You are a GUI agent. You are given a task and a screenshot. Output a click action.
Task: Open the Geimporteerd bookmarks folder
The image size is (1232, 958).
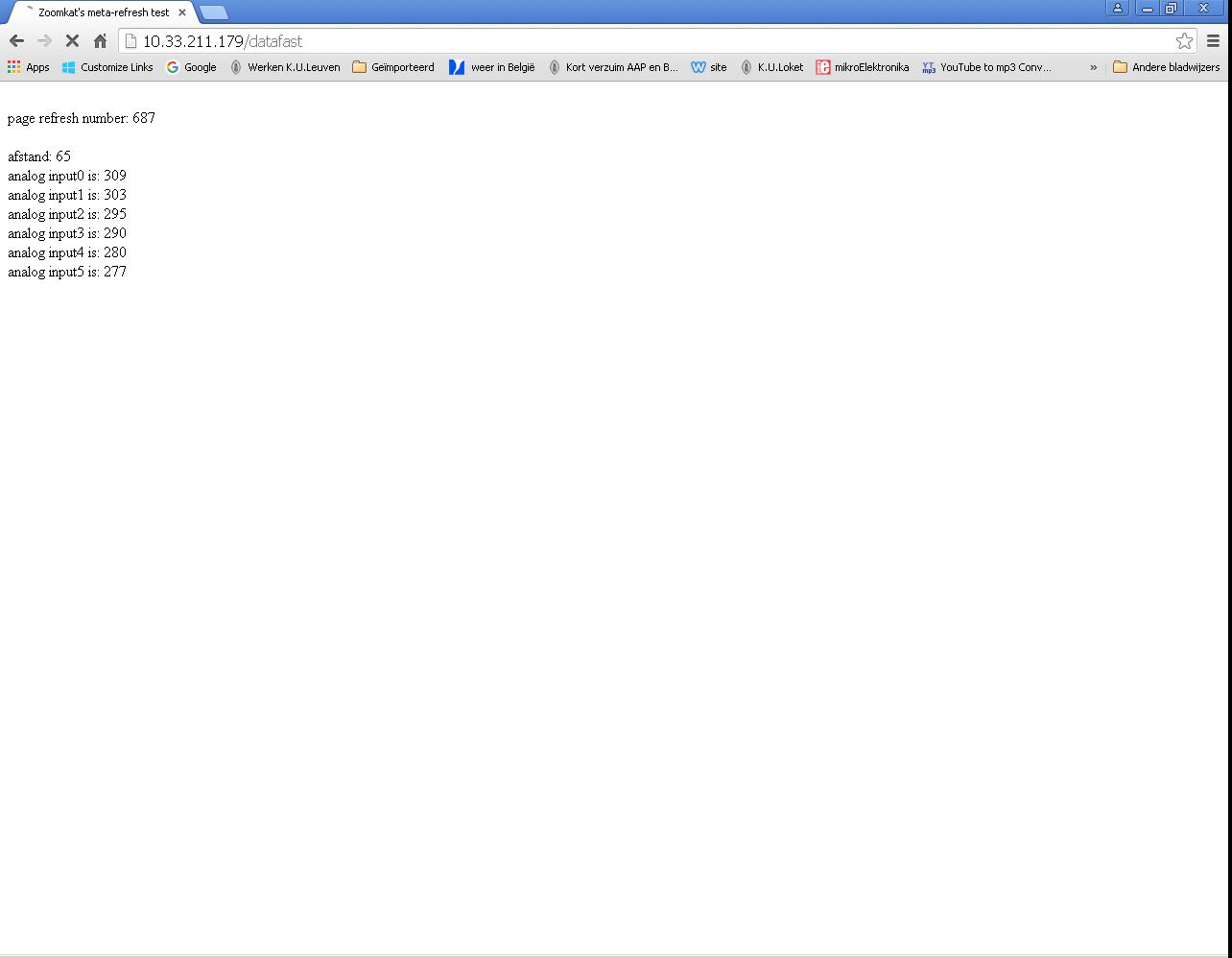pyautogui.click(x=393, y=67)
